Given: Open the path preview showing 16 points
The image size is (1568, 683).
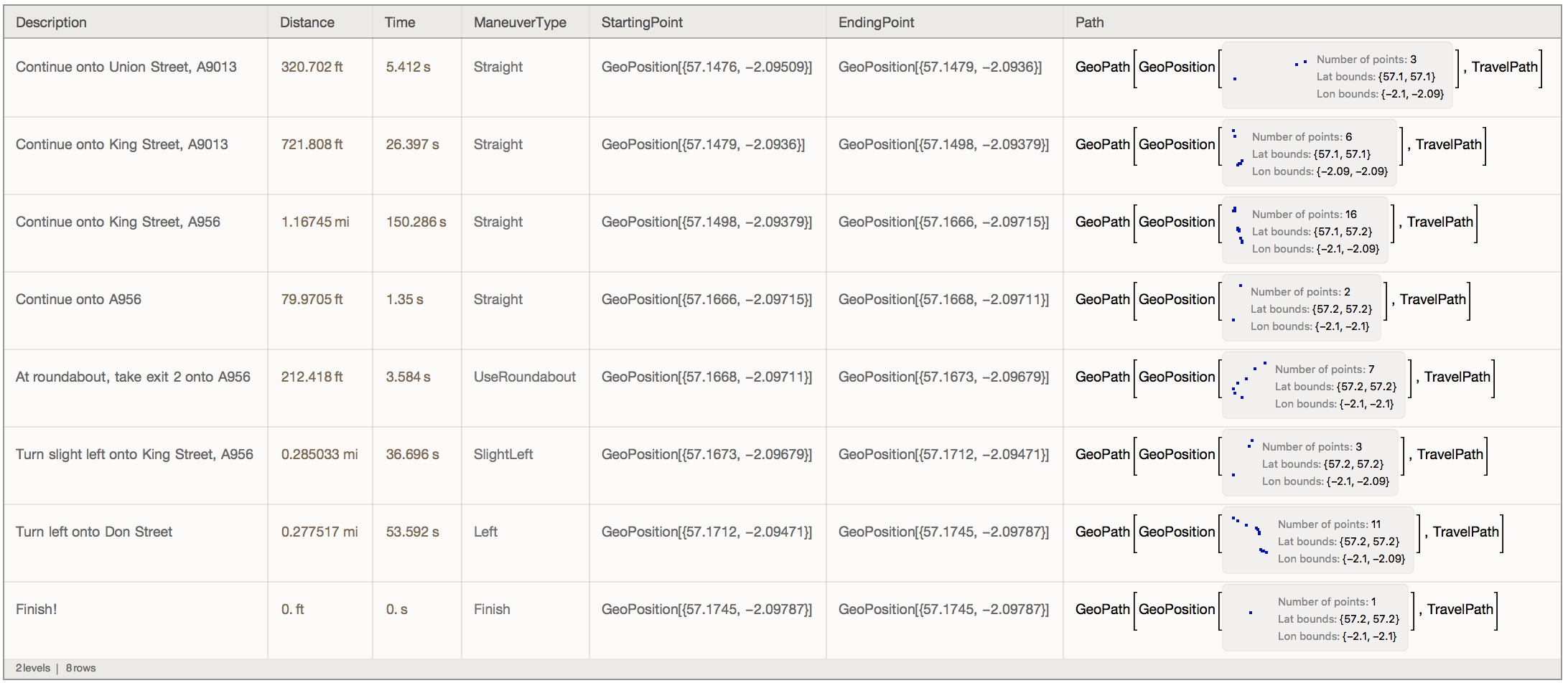Looking at the screenshot, I should coord(1305,231).
